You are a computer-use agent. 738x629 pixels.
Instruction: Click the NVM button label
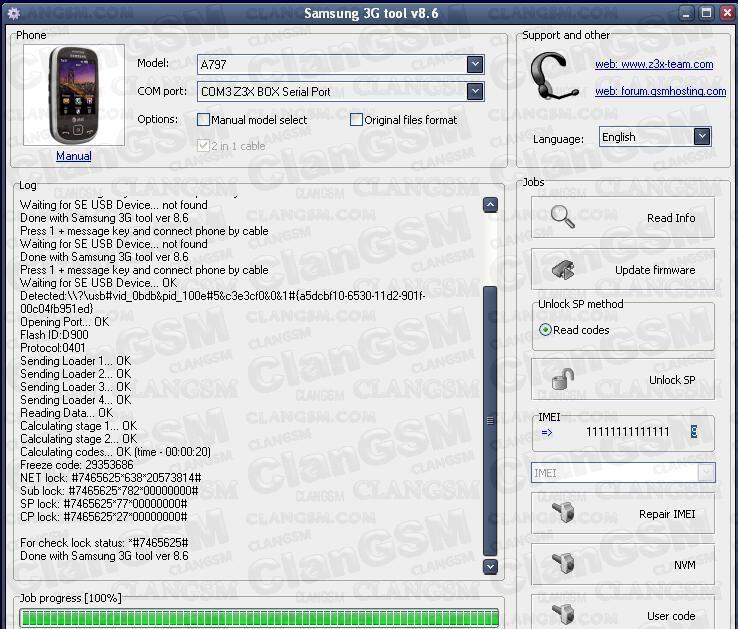684,565
